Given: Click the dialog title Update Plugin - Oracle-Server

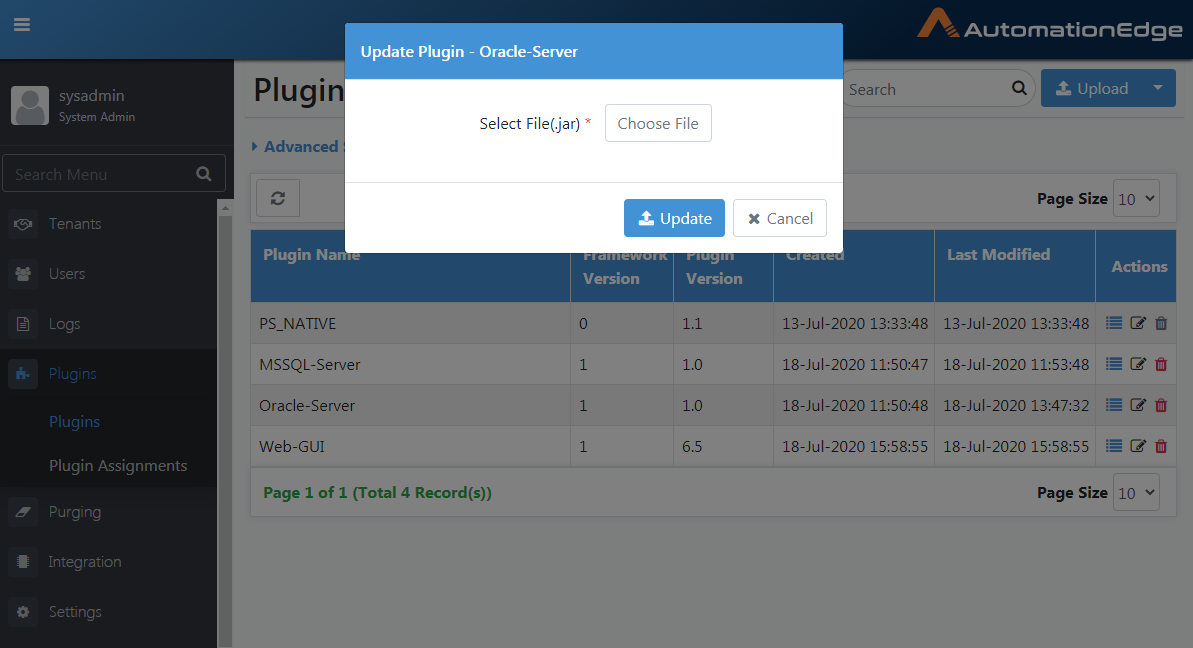Looking at the screenshot, I should click(469, 52).
